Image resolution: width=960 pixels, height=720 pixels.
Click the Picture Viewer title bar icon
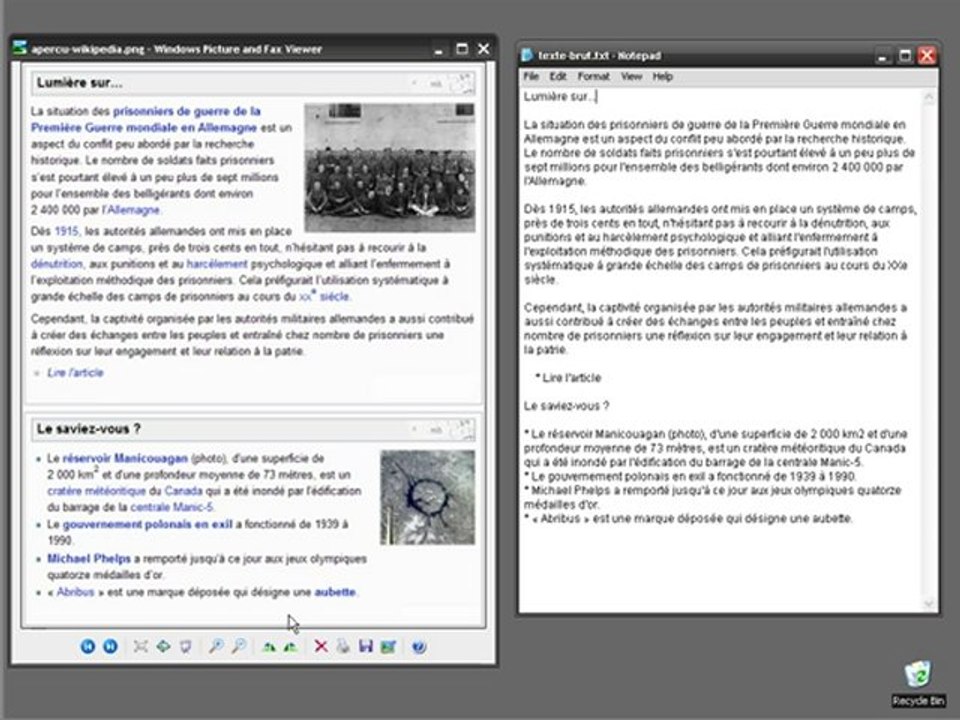[21, 48]
